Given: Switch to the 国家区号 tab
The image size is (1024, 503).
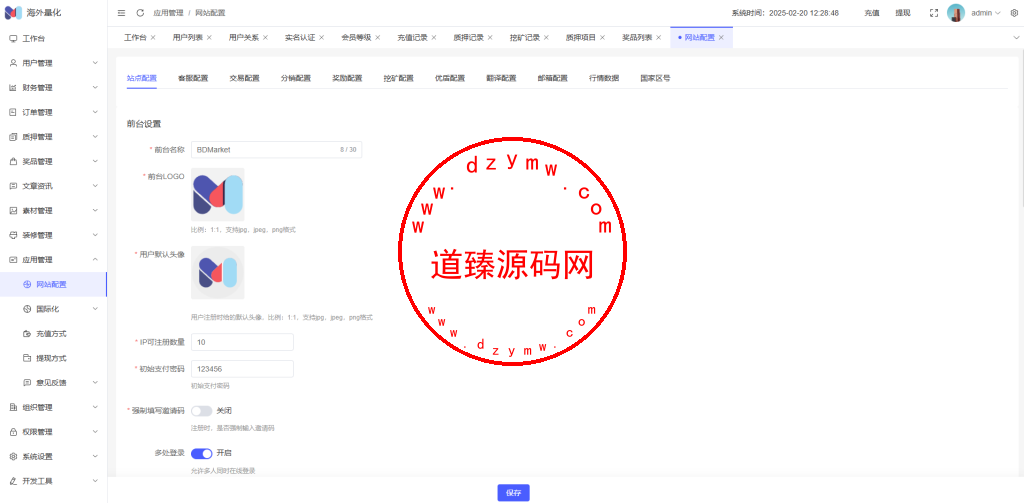Looking at the screenshot, I should click(x=656, y=78).
